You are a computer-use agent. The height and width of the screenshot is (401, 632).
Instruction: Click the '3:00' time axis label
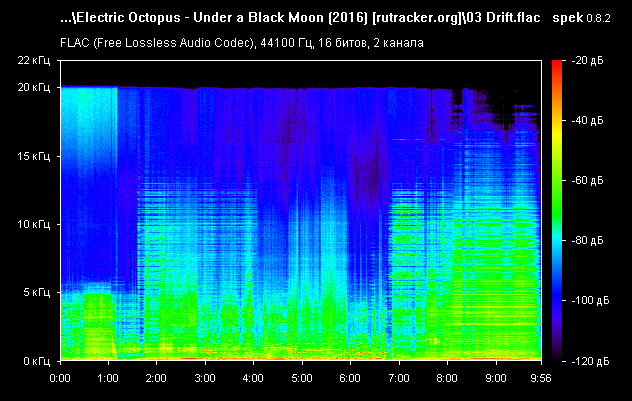coord(205,378)
